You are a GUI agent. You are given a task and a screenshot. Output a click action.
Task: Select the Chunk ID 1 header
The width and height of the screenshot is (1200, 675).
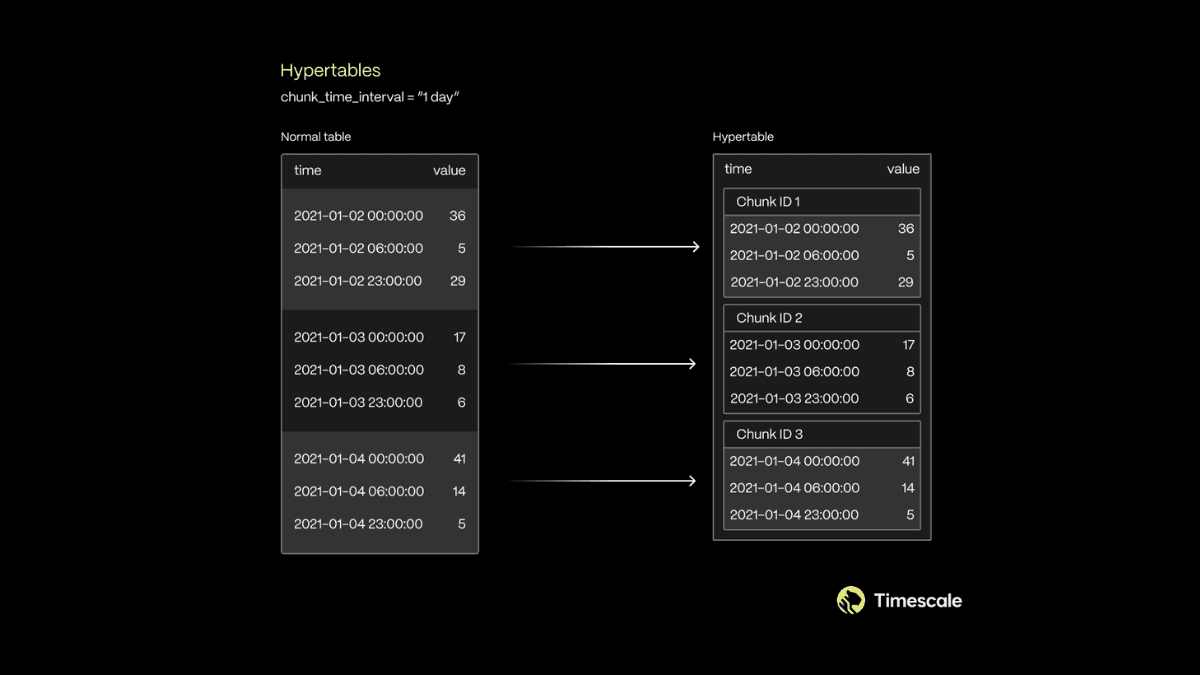click(x=768, y=201)
